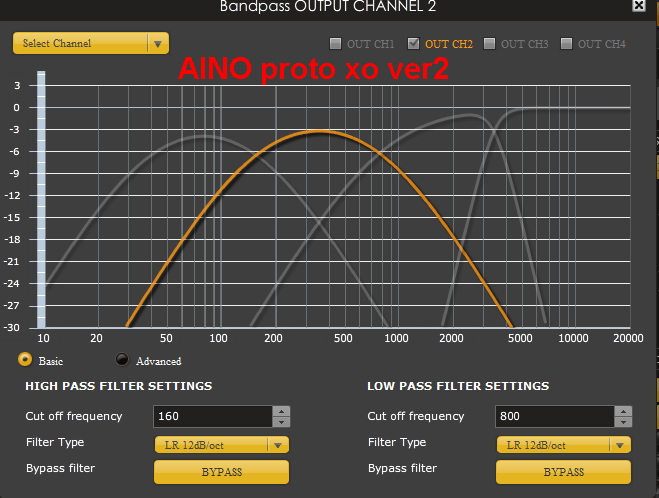
Task: Click the OUT CH4 label
Action: point(602,44)
